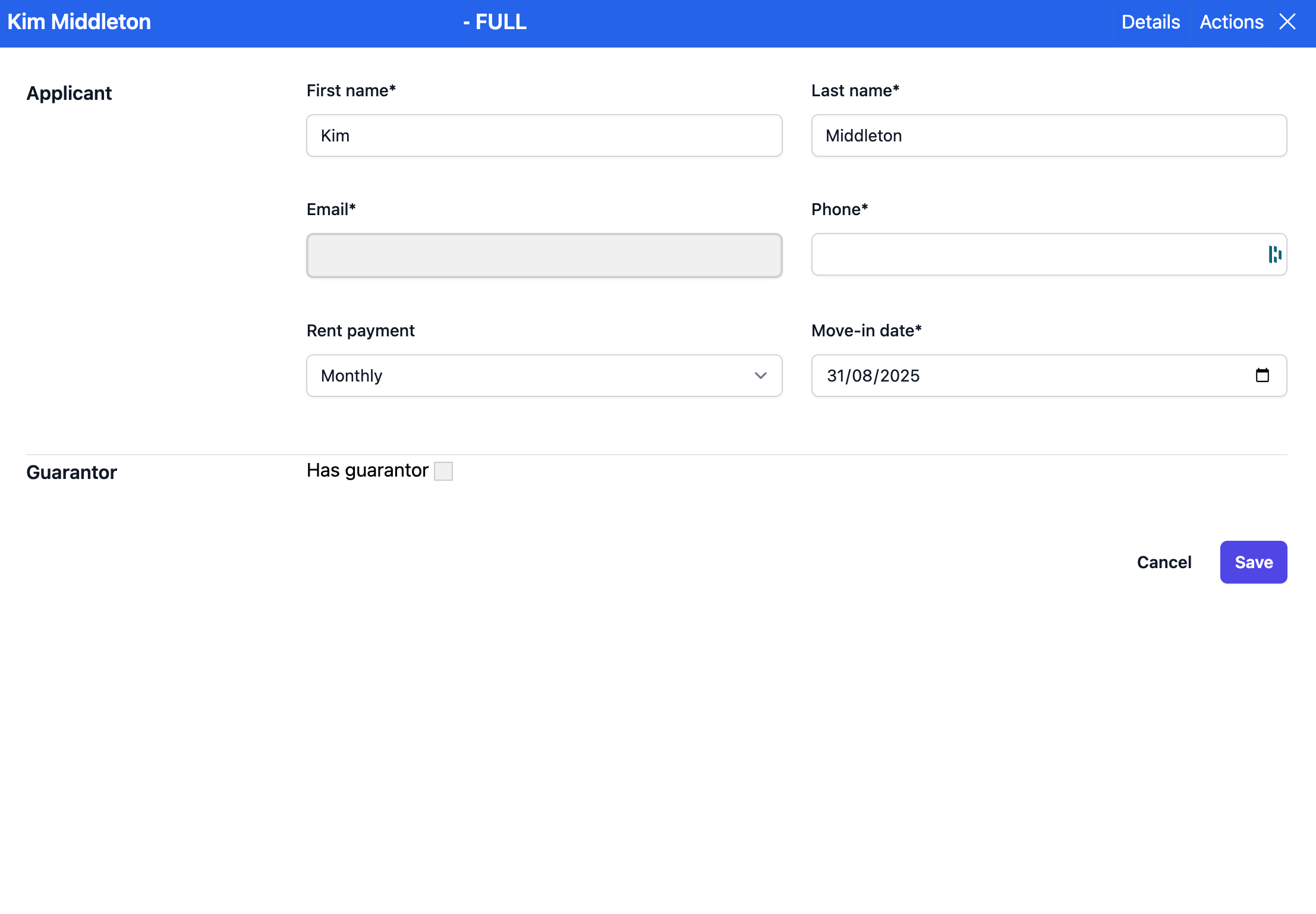
Task: Click the Applicant section heading
Action: [x=69, y=93]
